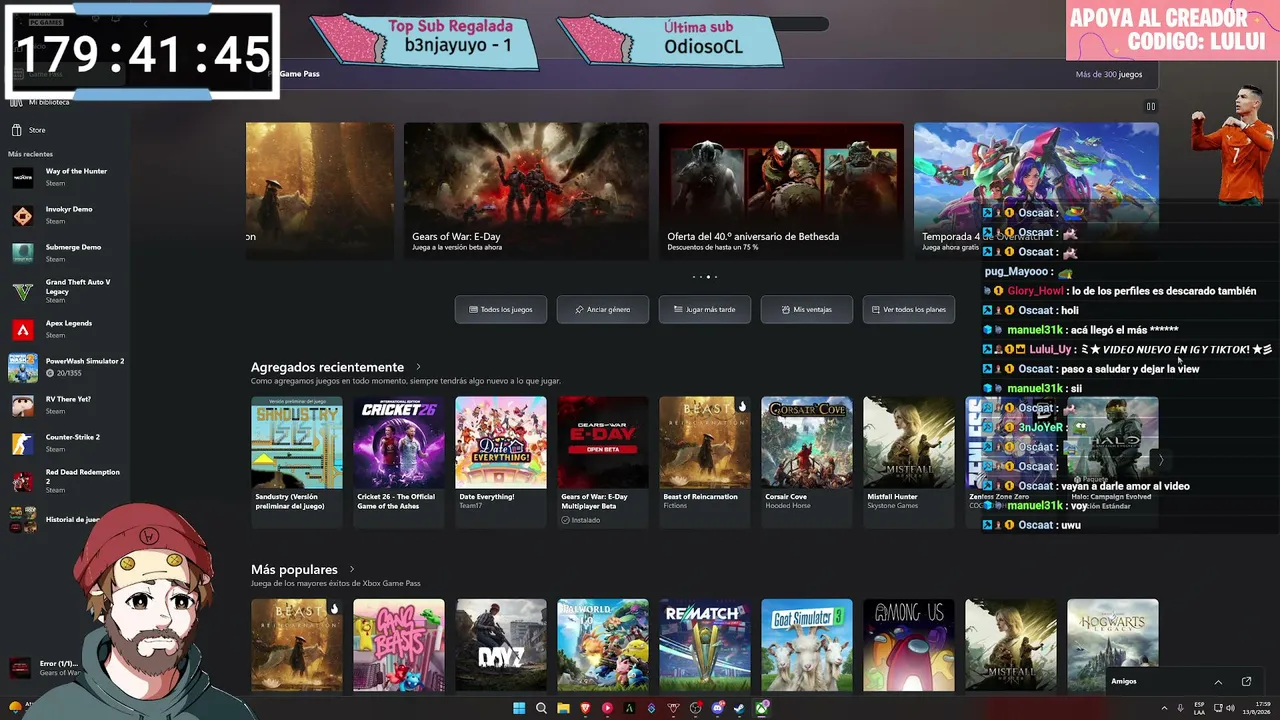Screen dimensions: 1280x720
Task: Open File Explorer from the taskbar
Action: coord(563,708)
